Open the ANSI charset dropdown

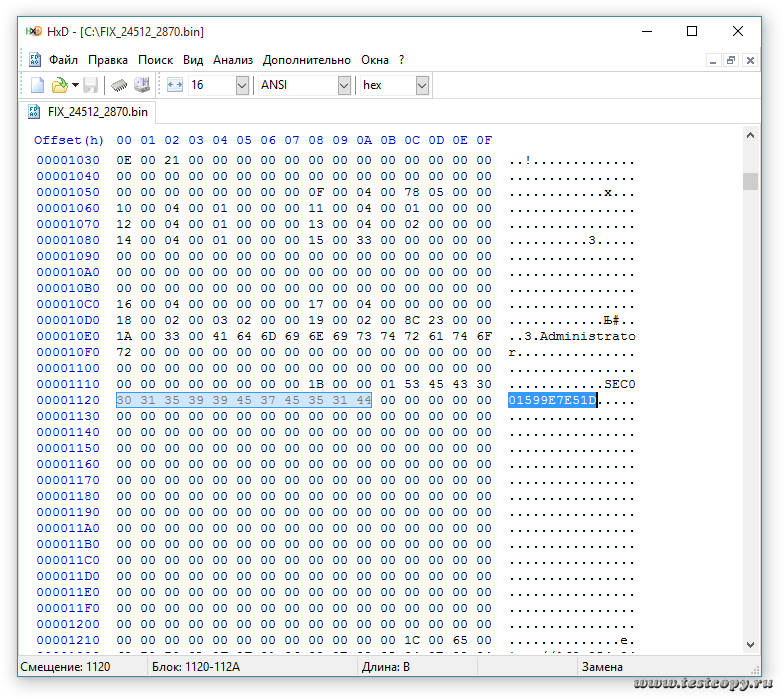pyautogui.click(x=344, y=86)
